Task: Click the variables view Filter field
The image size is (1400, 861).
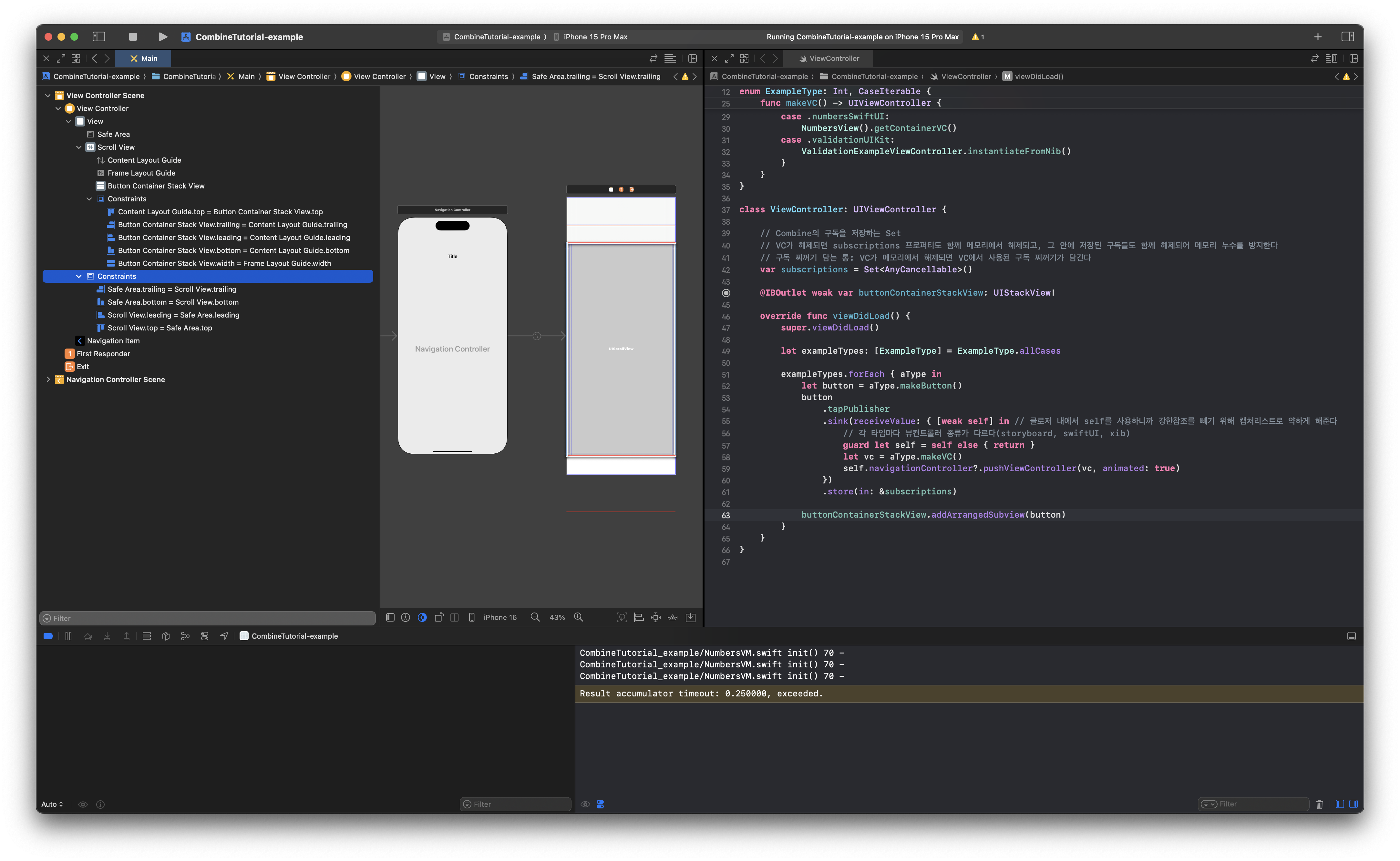Action: pos(515,804)
